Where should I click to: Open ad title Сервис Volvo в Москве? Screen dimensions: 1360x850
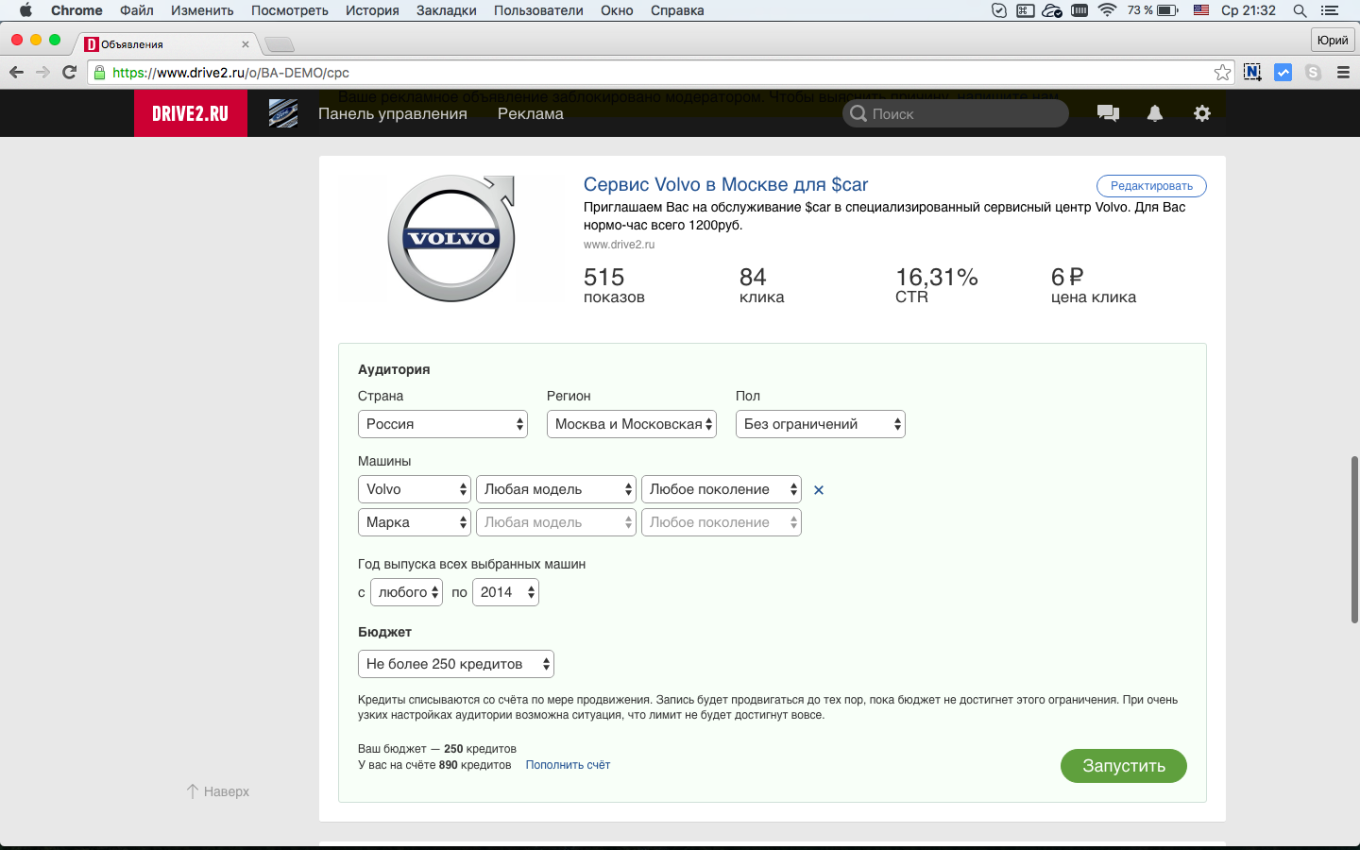coord(726,185)
